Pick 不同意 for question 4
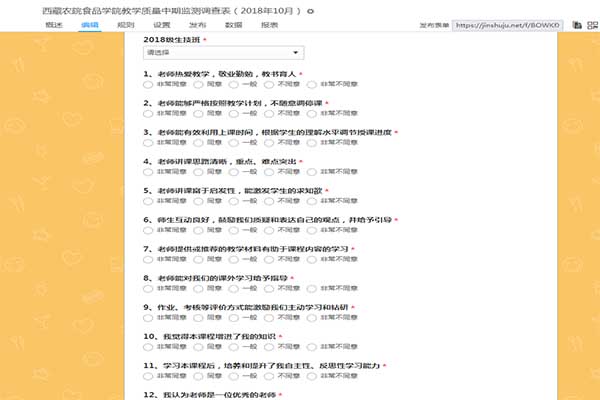This screenshot has height=400, width=600. (x=267, y=172)
